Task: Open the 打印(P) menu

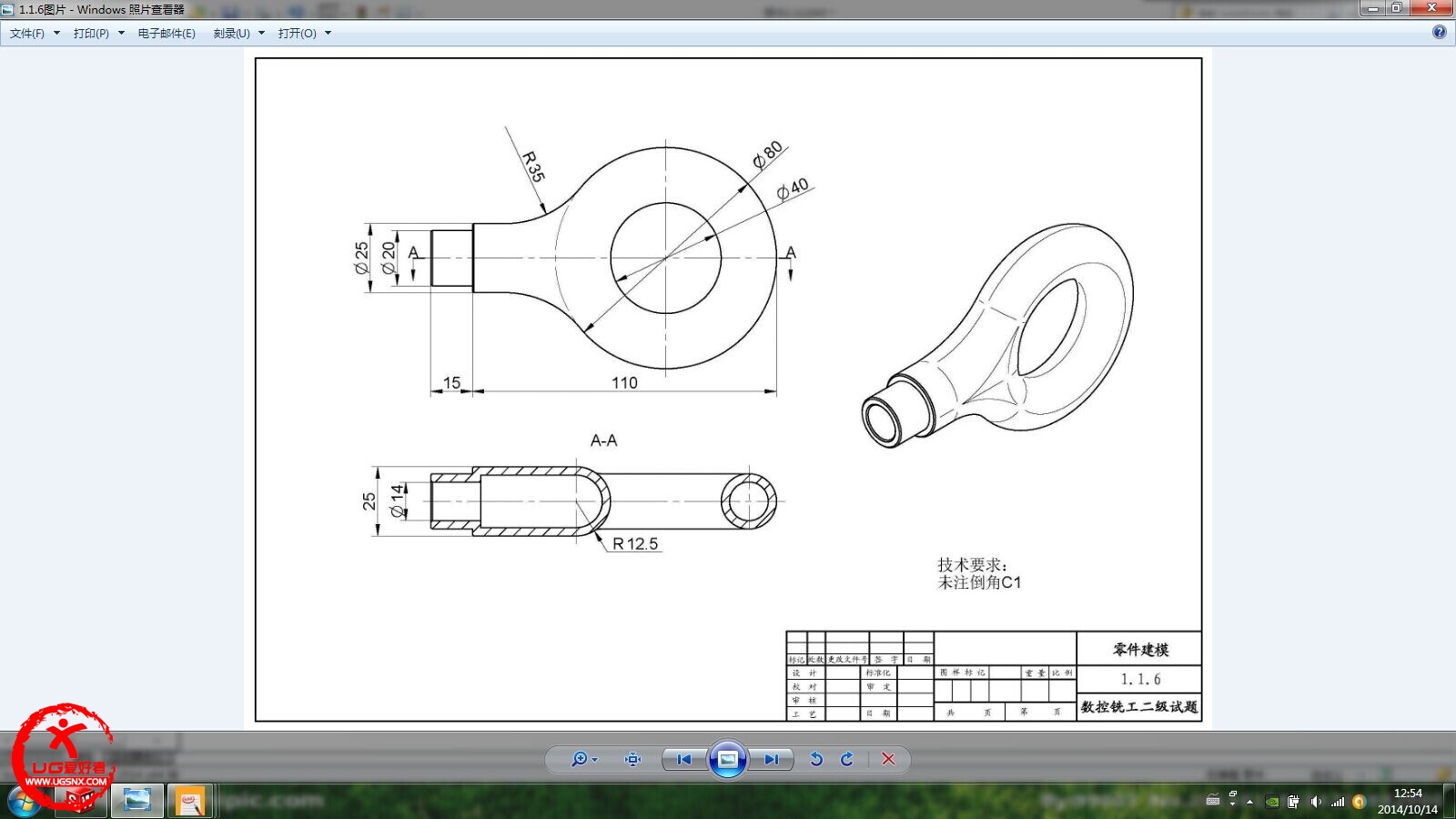Action: (91, 34)
